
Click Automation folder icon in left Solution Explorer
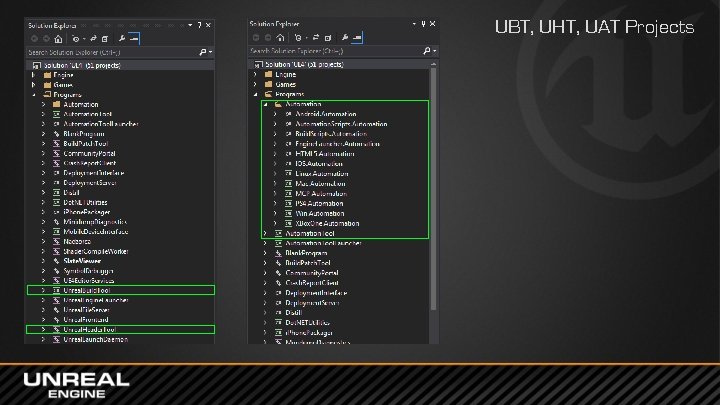coord(56,105)
